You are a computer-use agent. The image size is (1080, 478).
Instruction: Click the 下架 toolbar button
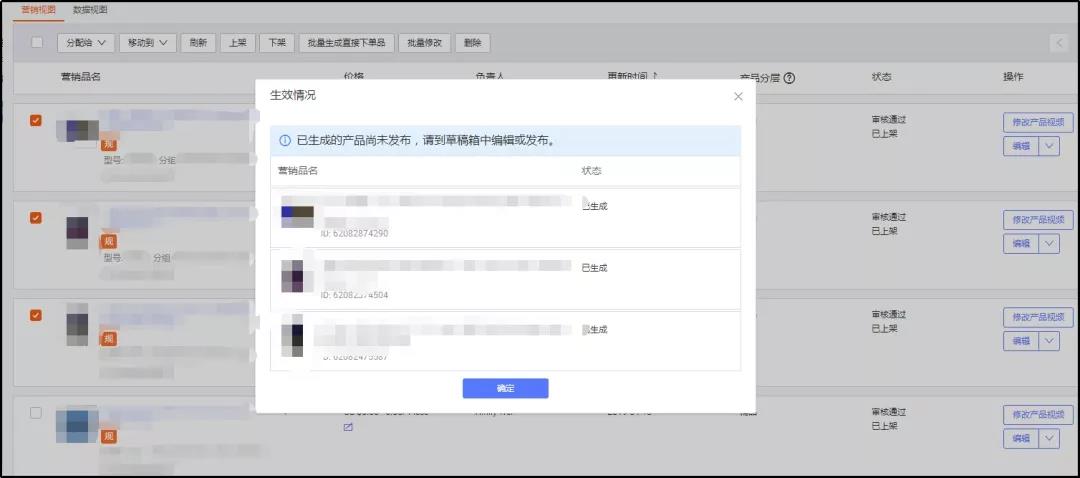click(x=277, y=43)
